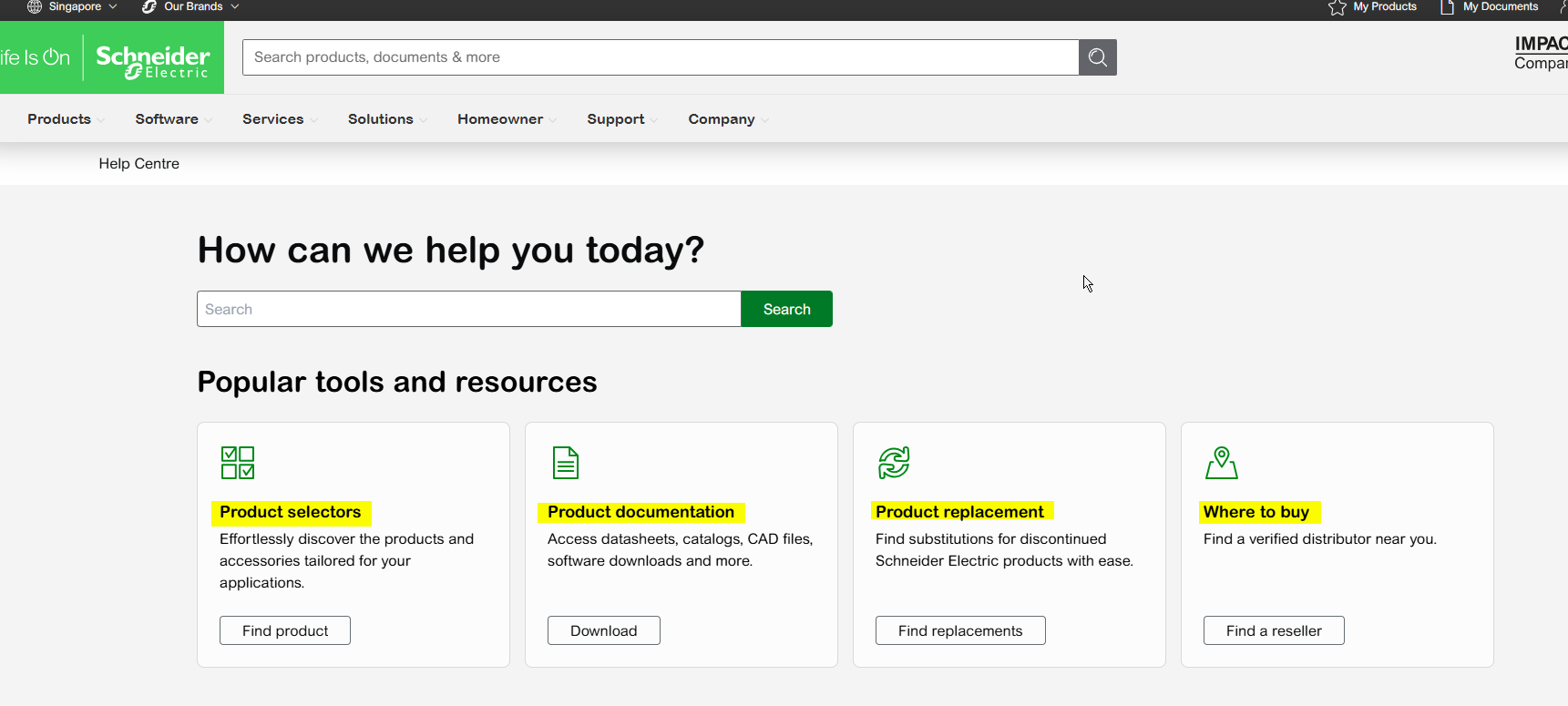This screenshot has width=1568, height=706.
Task: Click the Find a reseller button
Action: (x=1274, y=630)
